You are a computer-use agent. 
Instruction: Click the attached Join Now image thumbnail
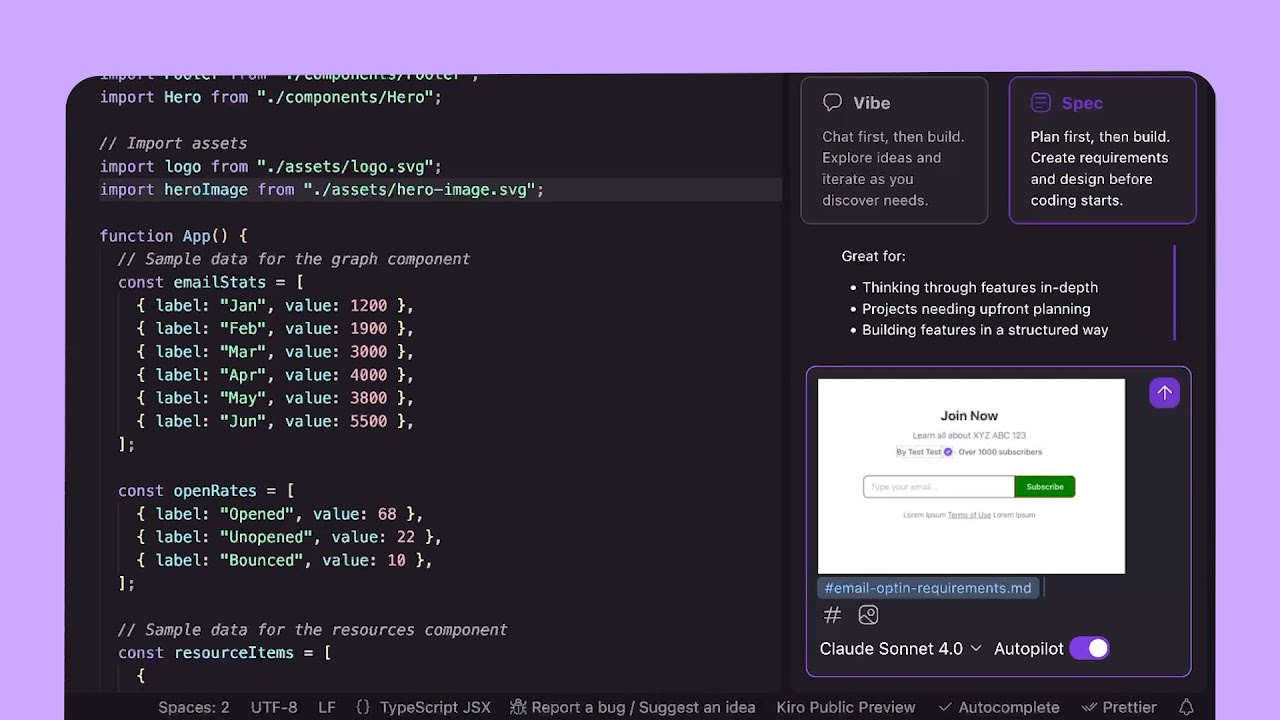coord(971,476)
